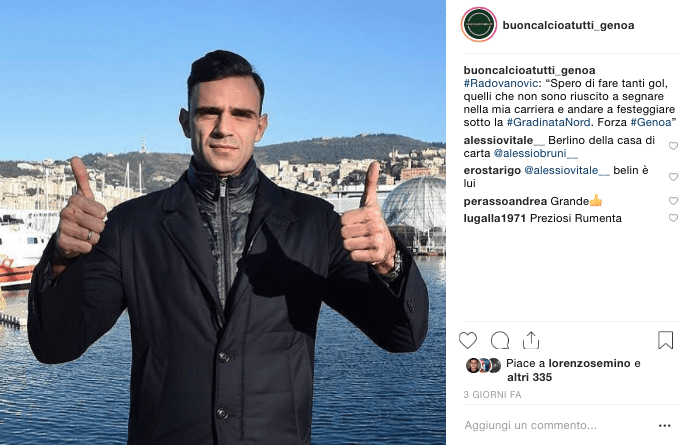Open the #Genoa hashtag link
Image resolution: width=695 pixels, height=445 pixels.
tap(651, 122)
